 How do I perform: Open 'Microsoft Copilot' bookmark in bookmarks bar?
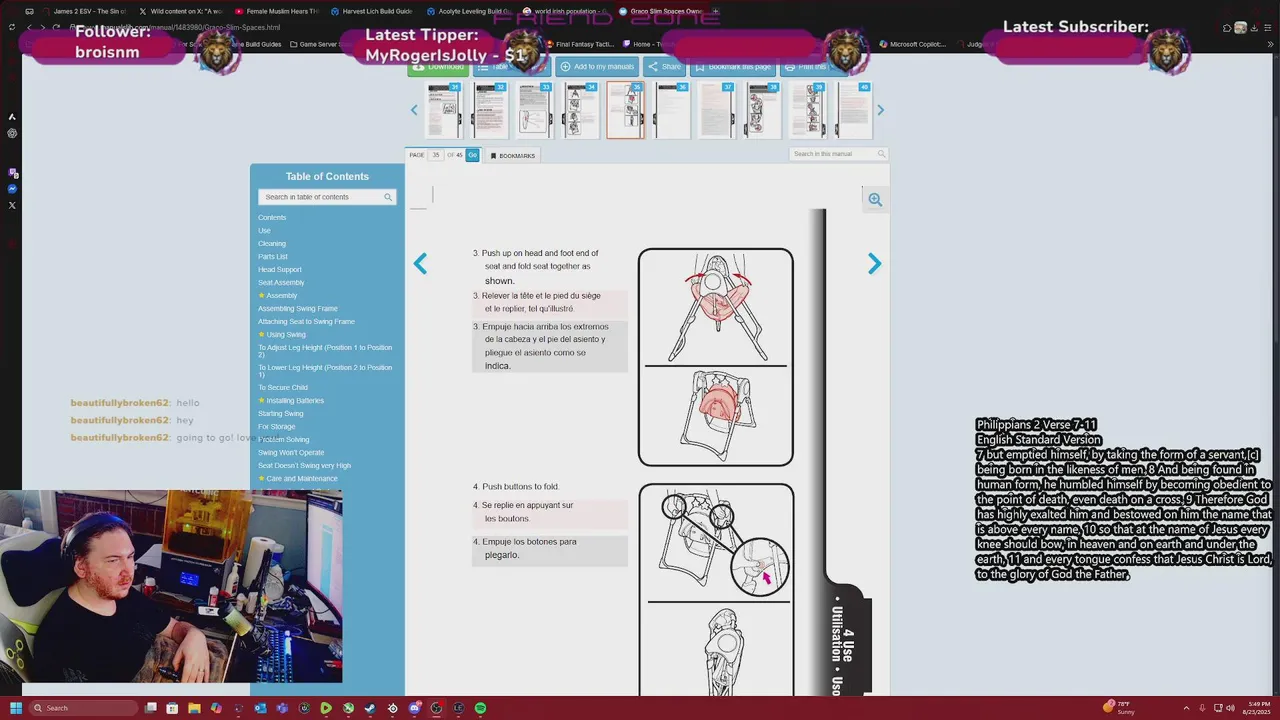(x=913, y=44)
